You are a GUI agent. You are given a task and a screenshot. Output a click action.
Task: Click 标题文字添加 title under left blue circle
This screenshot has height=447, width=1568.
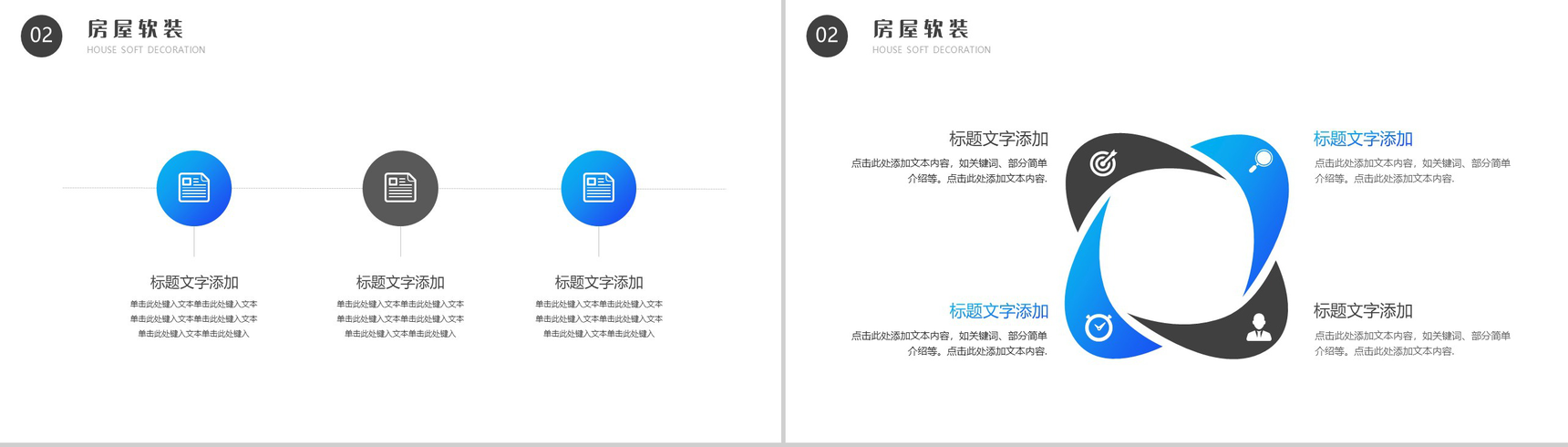[194, 283]
